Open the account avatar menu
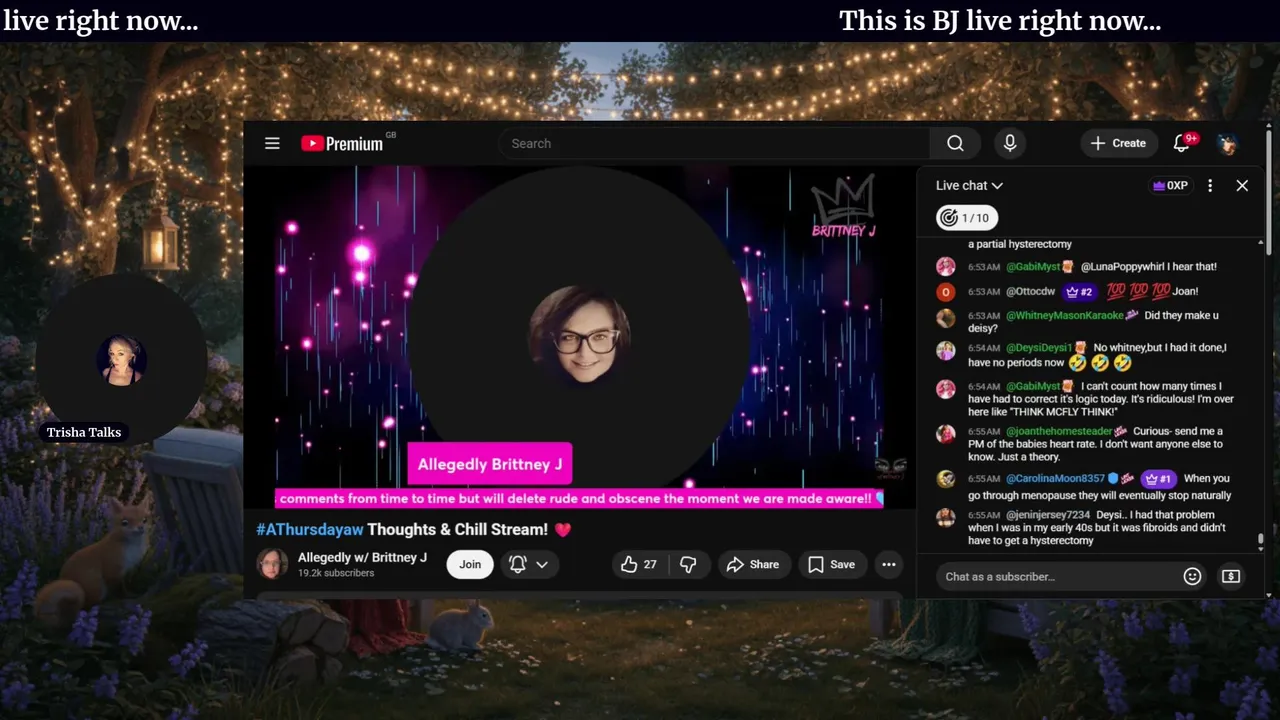The width and height of the screenshot is (1280, 720). pyautogui.click(x=1227, y=143)
